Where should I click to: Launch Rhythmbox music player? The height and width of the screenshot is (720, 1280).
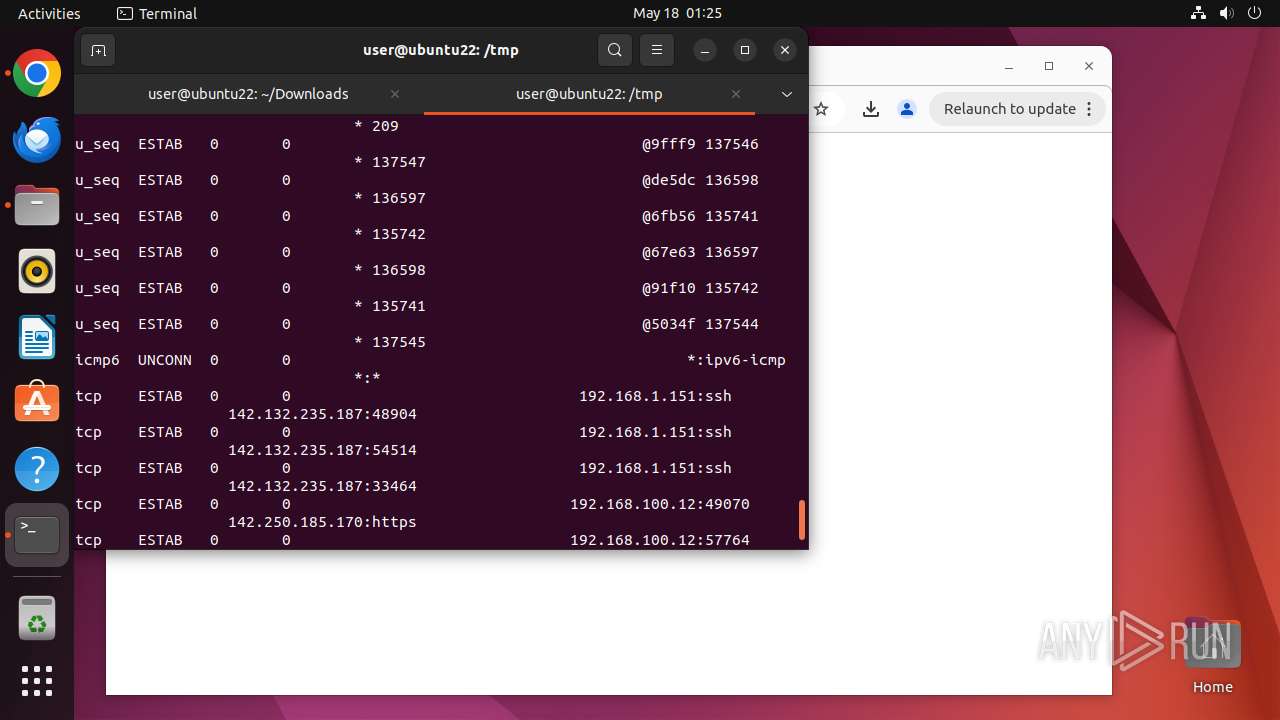click(37, 272)
